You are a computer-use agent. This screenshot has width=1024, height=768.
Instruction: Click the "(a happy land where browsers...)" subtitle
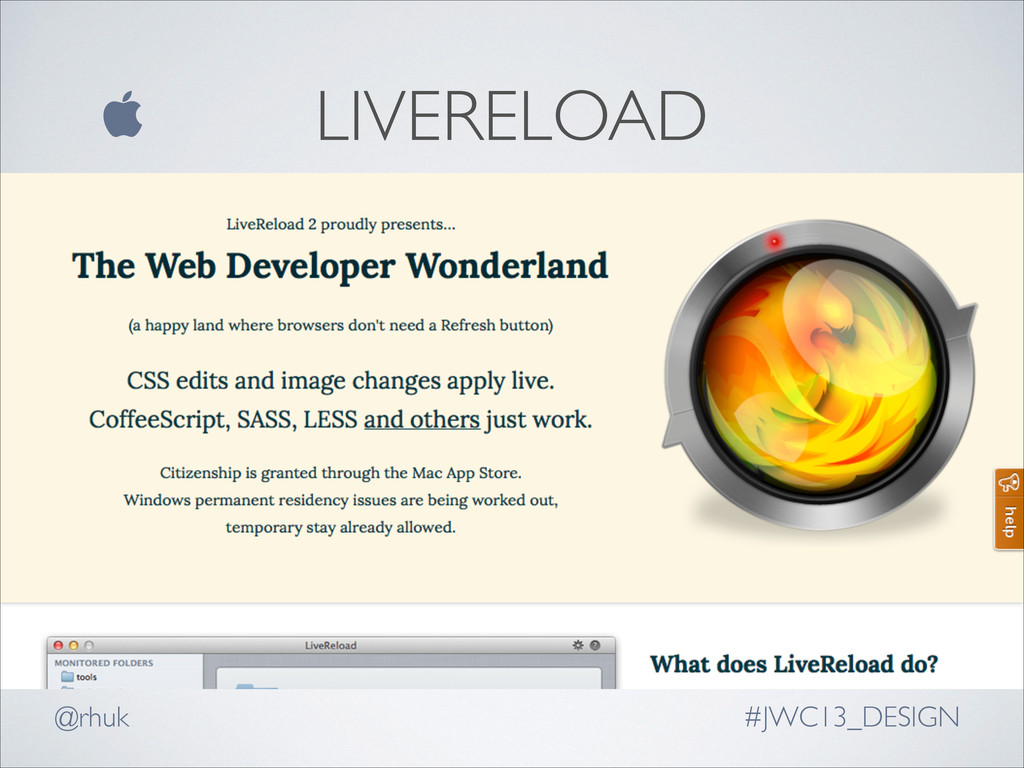(340, 325)
